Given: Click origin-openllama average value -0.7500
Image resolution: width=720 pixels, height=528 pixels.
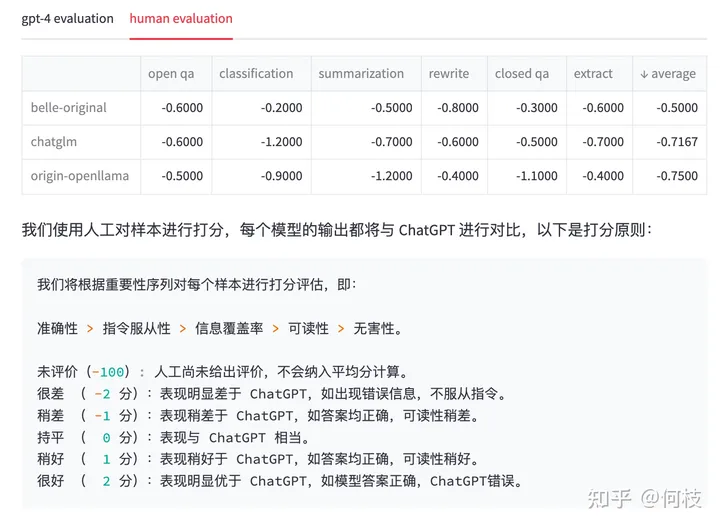Looking at the screenshot, I should point(677,176).
